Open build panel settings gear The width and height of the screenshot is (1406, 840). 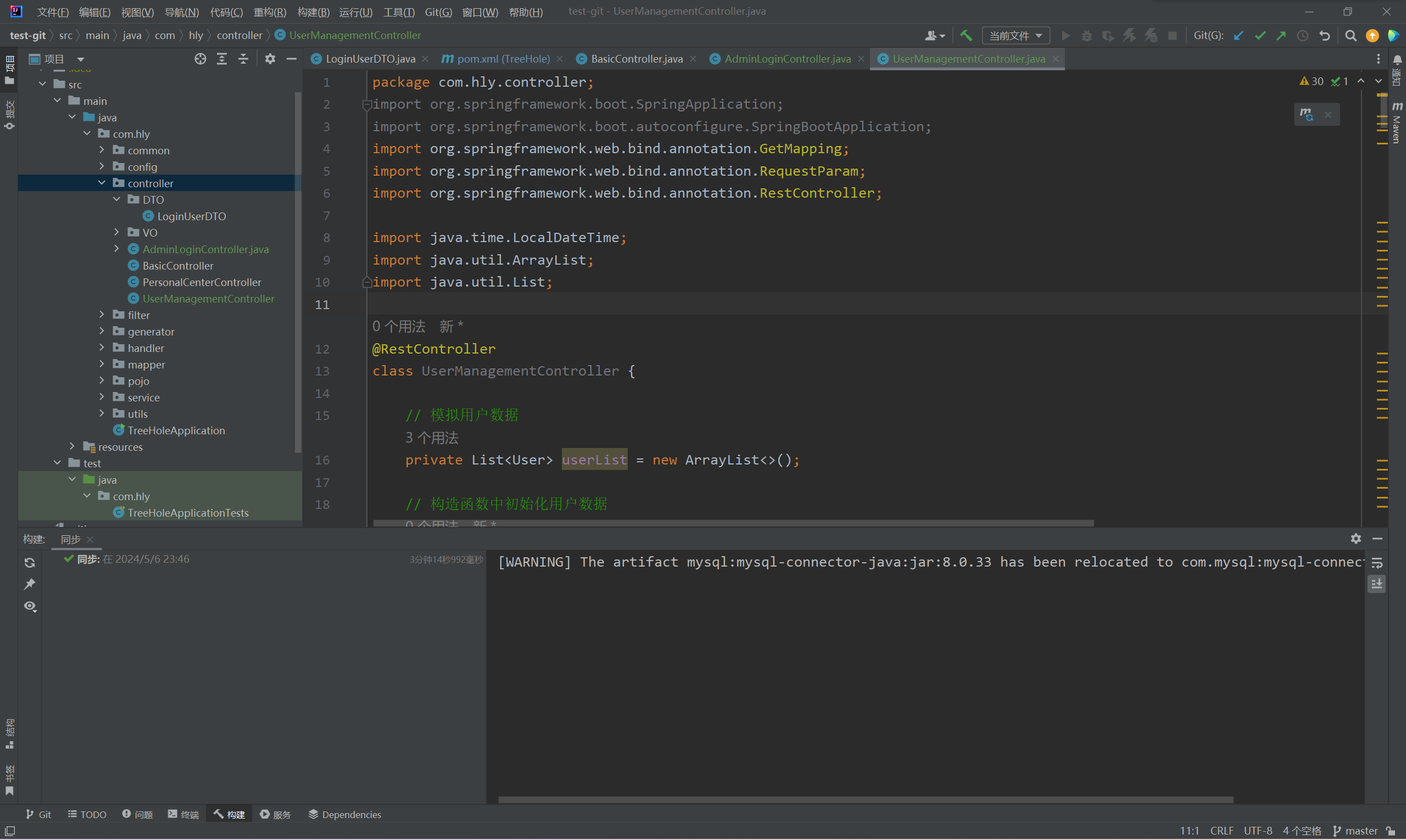pyautogui.click(x=1355, y=539)
